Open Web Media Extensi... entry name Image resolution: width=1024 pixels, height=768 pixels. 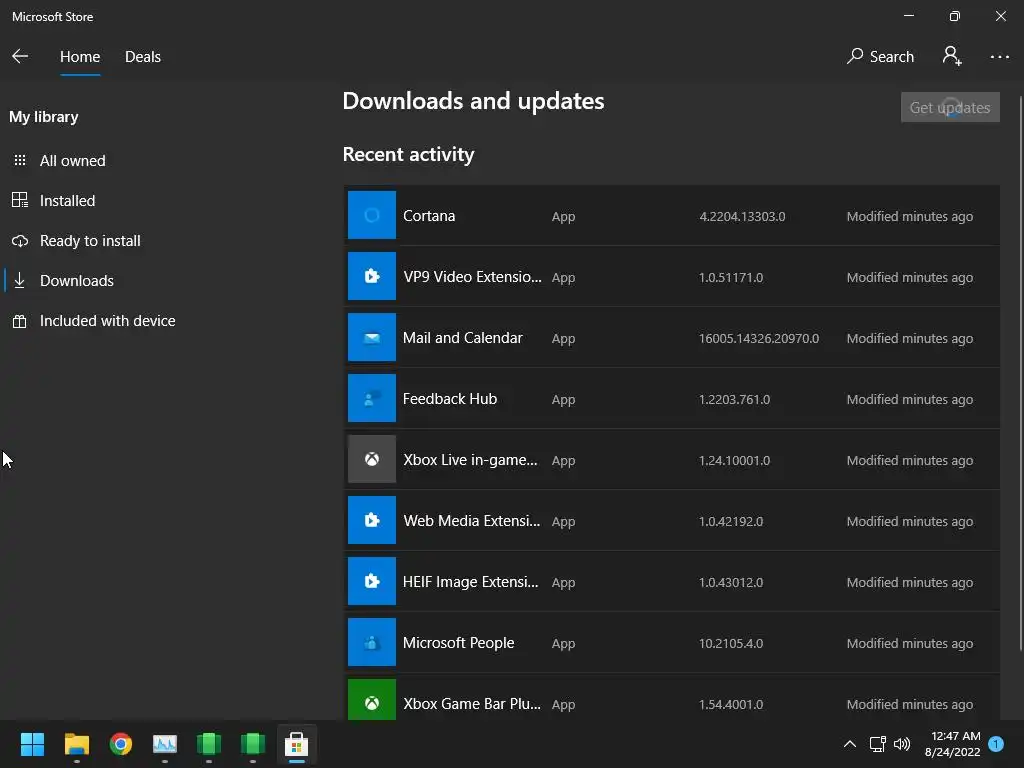point(472,520)
